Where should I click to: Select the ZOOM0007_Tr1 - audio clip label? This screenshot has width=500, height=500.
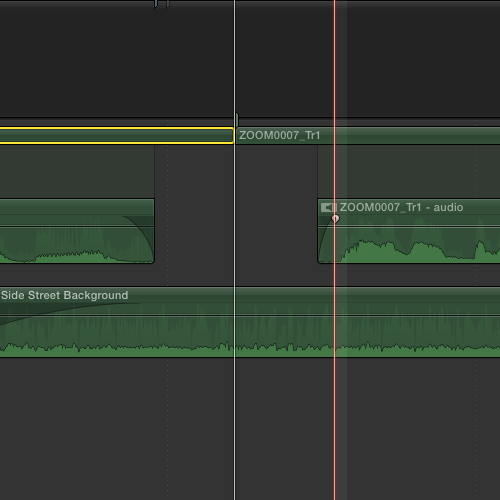(x=401, y=207)
